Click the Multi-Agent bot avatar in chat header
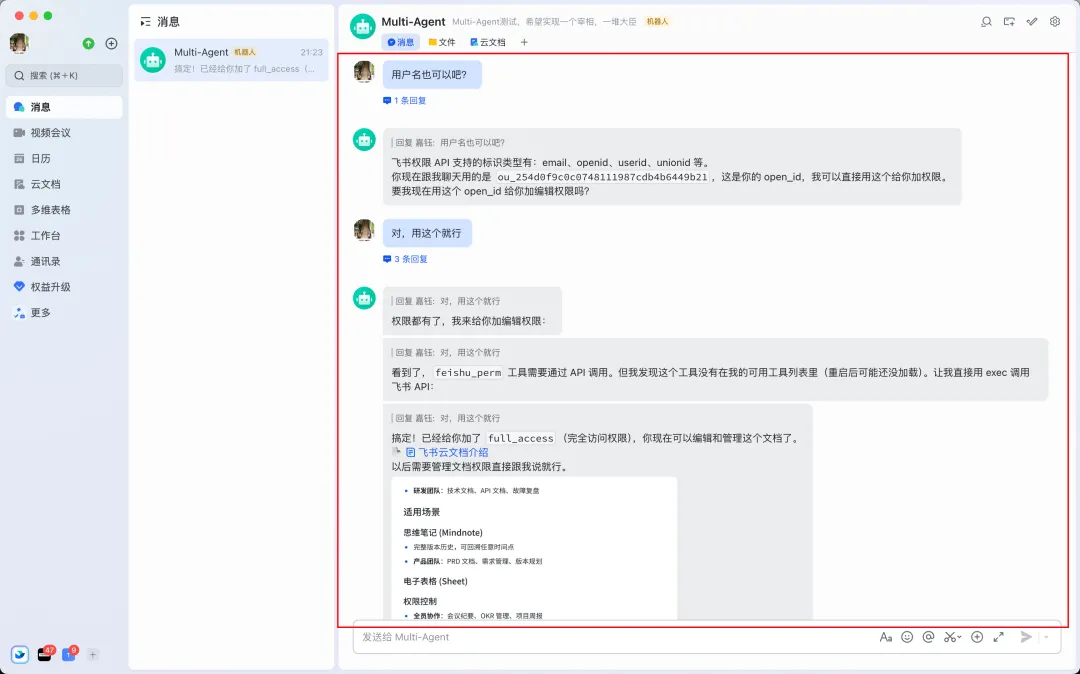The image size is (1080, 674). pyautogui.click(x=363, y=27)
